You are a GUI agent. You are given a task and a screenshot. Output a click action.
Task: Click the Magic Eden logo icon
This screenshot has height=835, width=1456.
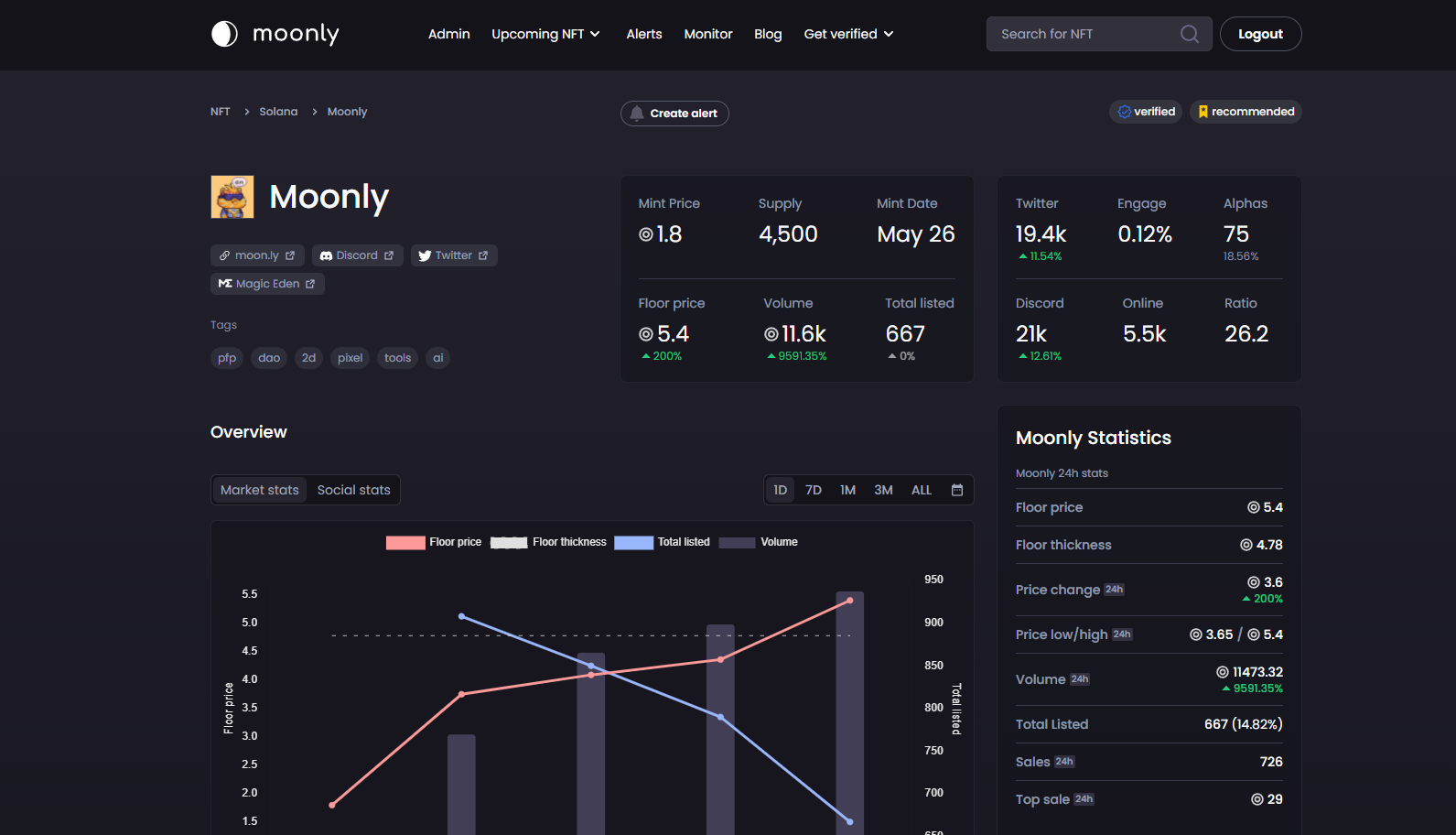225,284
